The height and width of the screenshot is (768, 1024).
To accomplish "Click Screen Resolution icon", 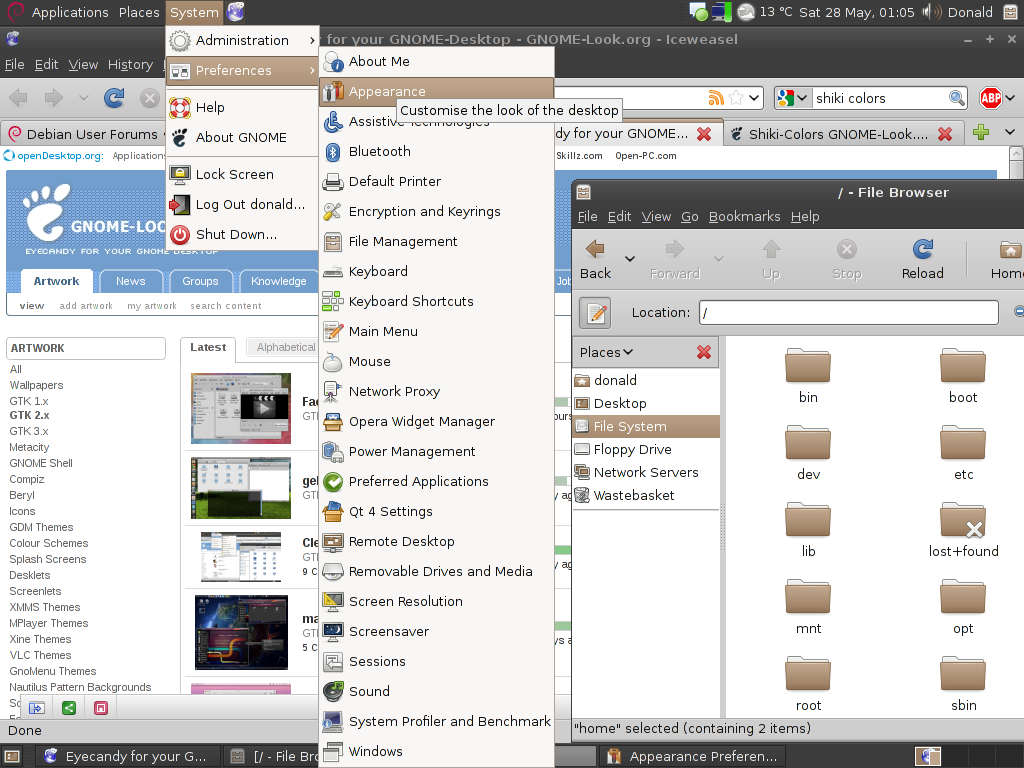I will pos(333,602).
